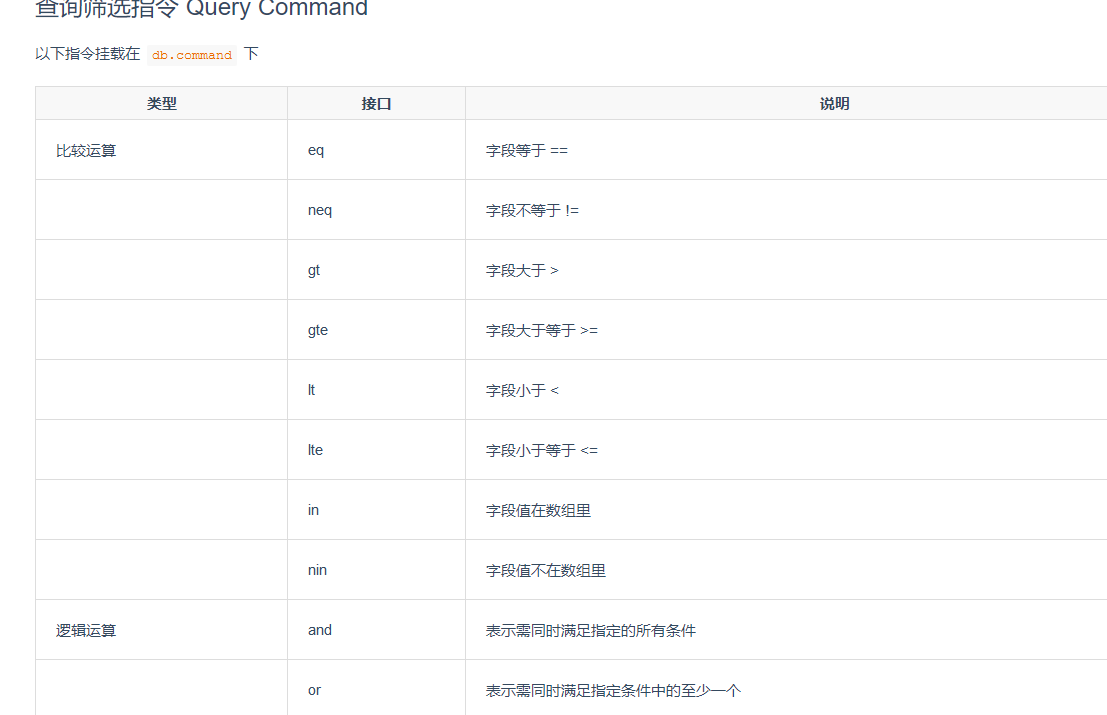Click the '类型' column header
Image resolution: width=1107 pixels, height=715 pixels.
click(162, 104)
